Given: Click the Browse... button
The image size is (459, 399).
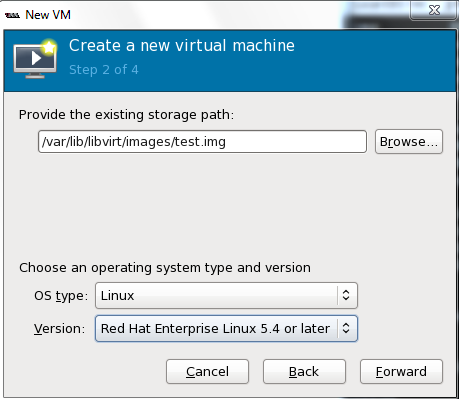Looking at the screenshot, I should point(409,142).
